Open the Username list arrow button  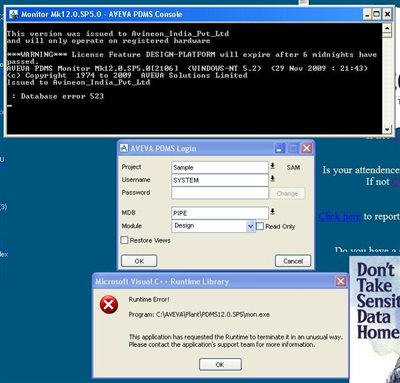pyautogui.click(x=272, y=179)
